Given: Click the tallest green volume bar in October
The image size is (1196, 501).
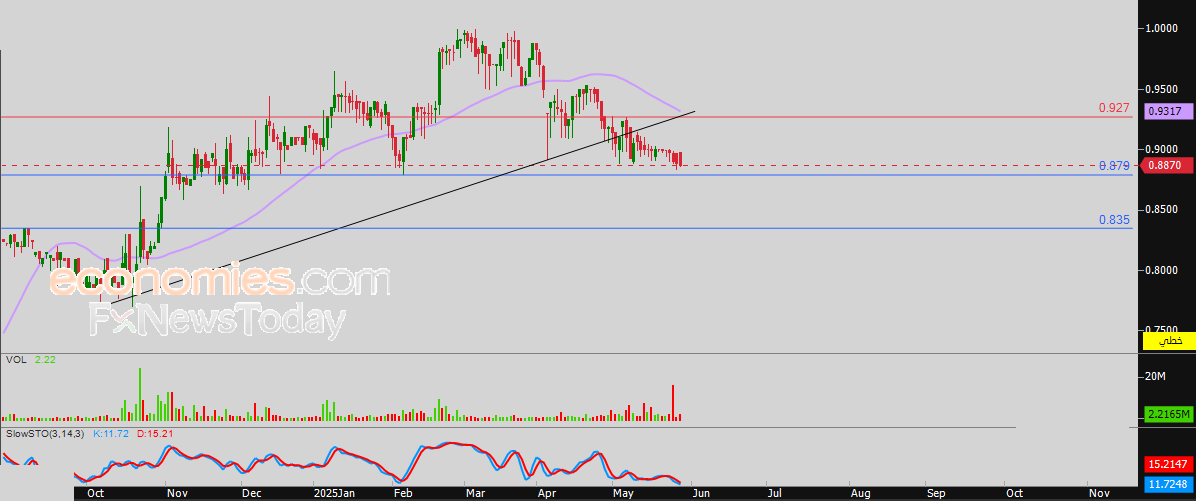Looking at the screenshot, I should 140,394.
